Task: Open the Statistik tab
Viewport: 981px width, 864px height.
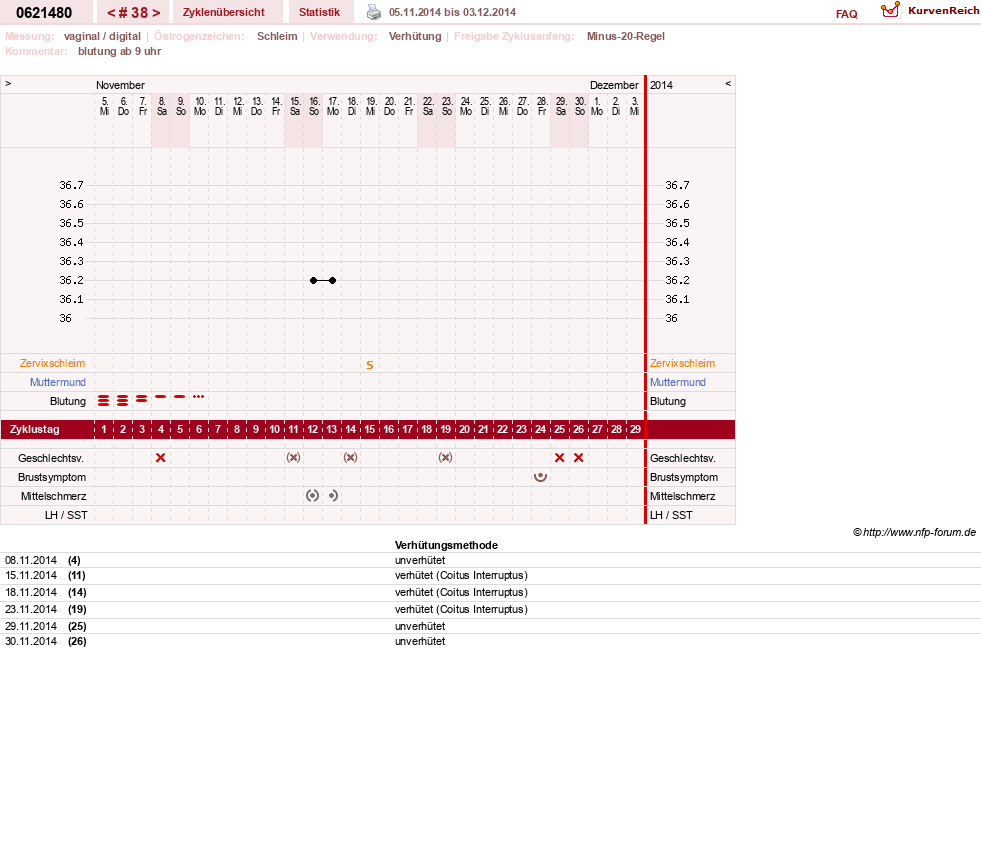Action: coord(319,12)
